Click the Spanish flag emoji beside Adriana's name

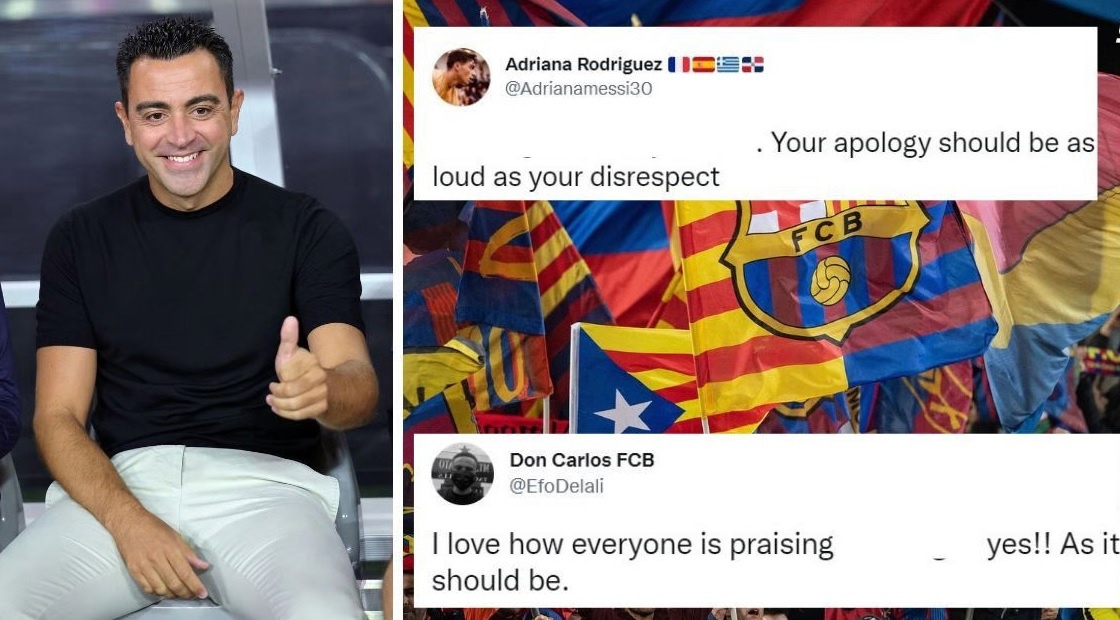pyautogui.click(x=703, y=65)
